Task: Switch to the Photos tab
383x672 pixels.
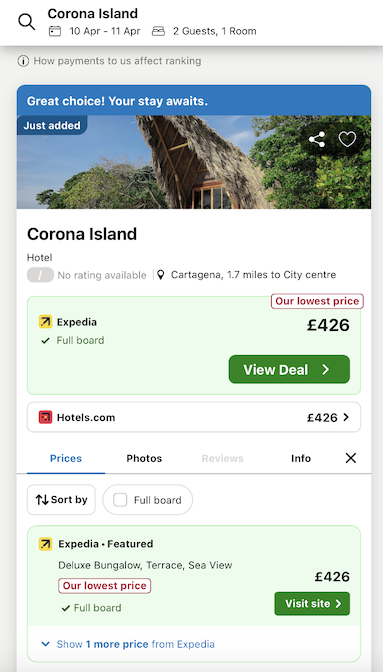Action: click(144, 458)
